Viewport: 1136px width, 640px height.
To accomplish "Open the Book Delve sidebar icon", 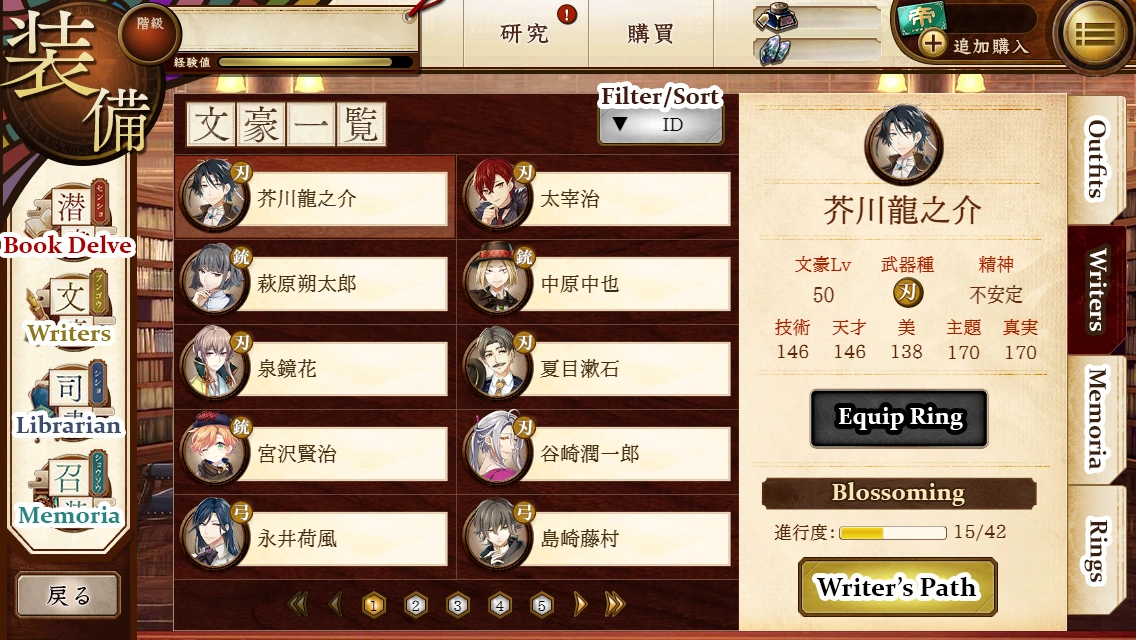I will coord(69,215).
